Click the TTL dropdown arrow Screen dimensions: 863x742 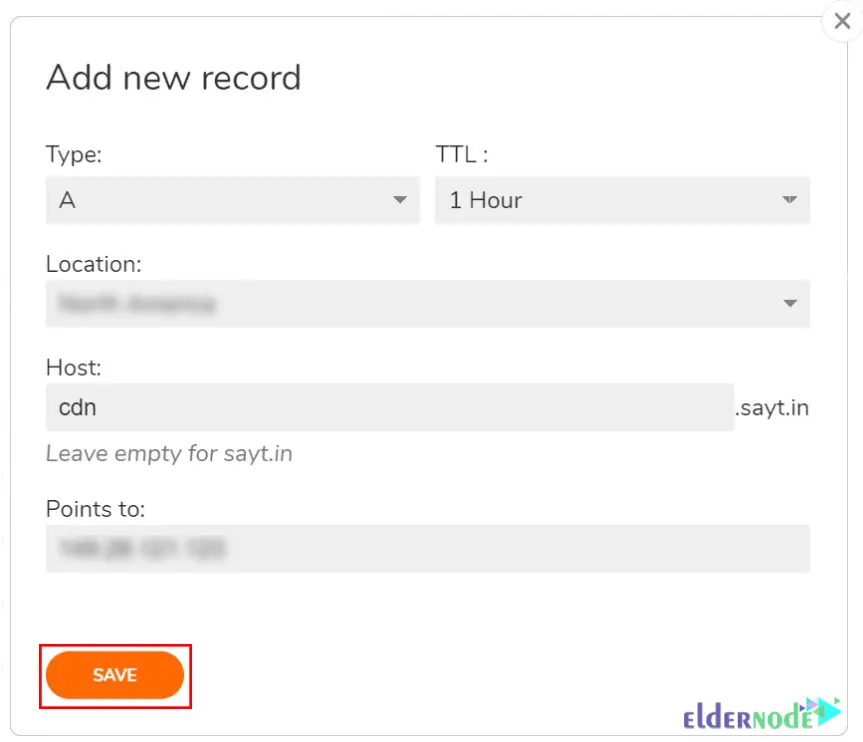pos(789,200)
